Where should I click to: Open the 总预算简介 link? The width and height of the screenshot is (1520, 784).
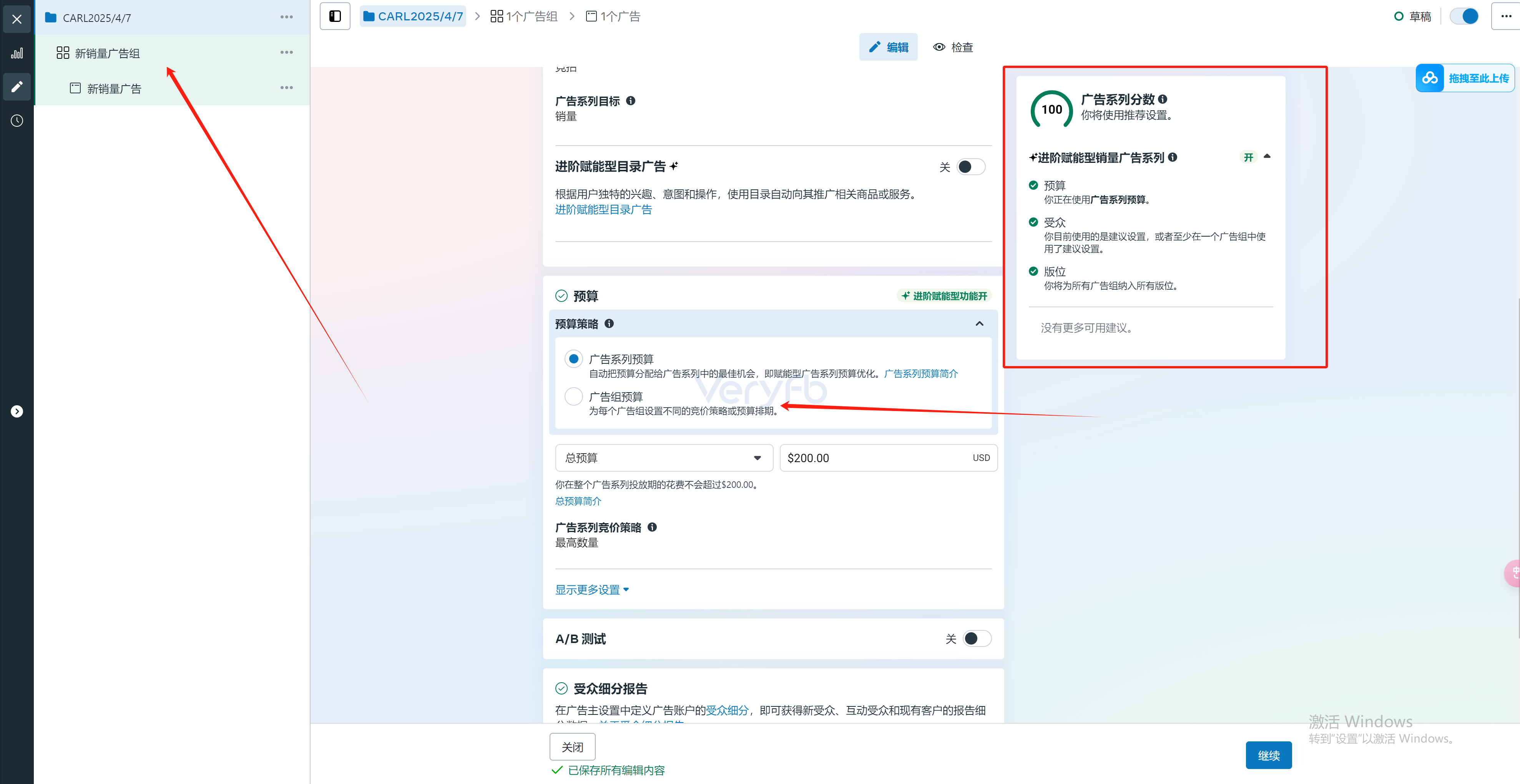(578, 501)
